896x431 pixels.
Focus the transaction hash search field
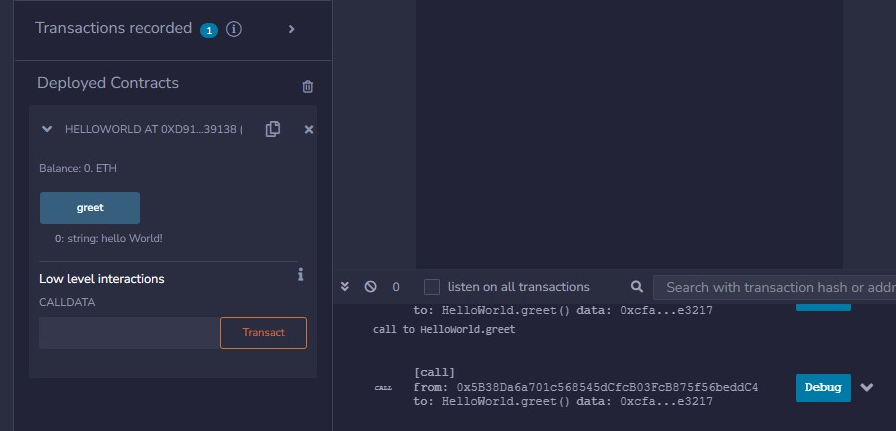778,287
